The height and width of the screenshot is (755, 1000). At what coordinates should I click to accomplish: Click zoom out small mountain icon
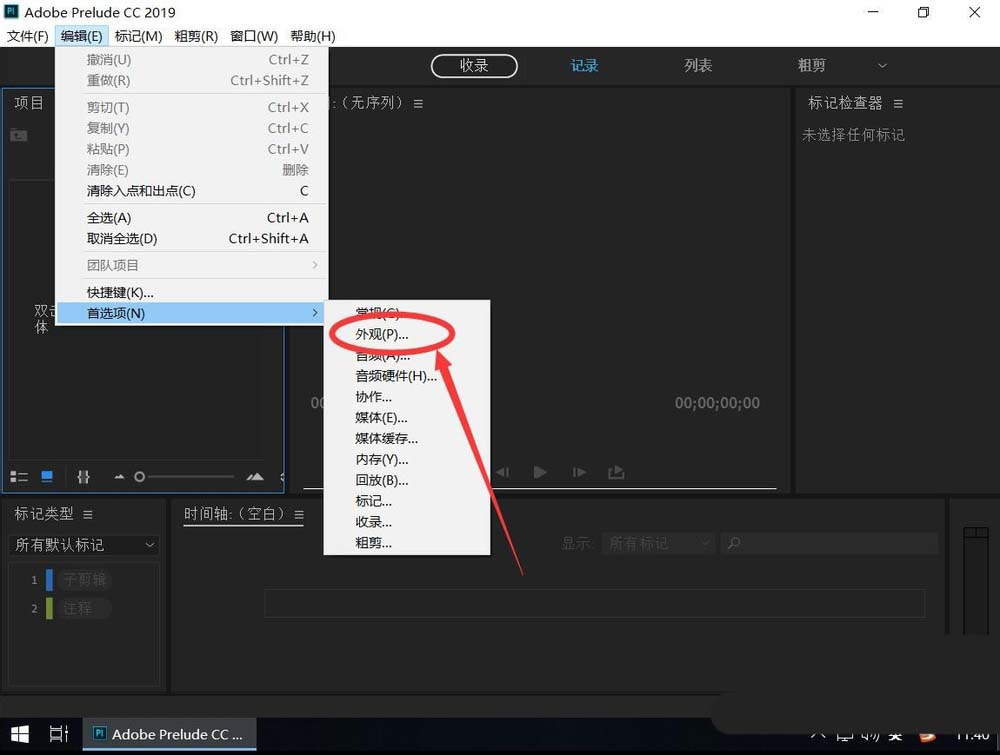[119, 476]
